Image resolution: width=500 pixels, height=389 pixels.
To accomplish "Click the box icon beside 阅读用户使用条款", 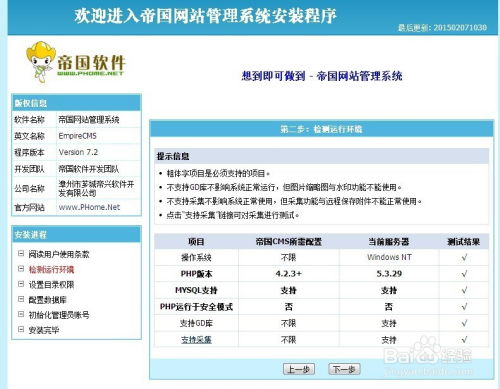I will coord(21,254).
